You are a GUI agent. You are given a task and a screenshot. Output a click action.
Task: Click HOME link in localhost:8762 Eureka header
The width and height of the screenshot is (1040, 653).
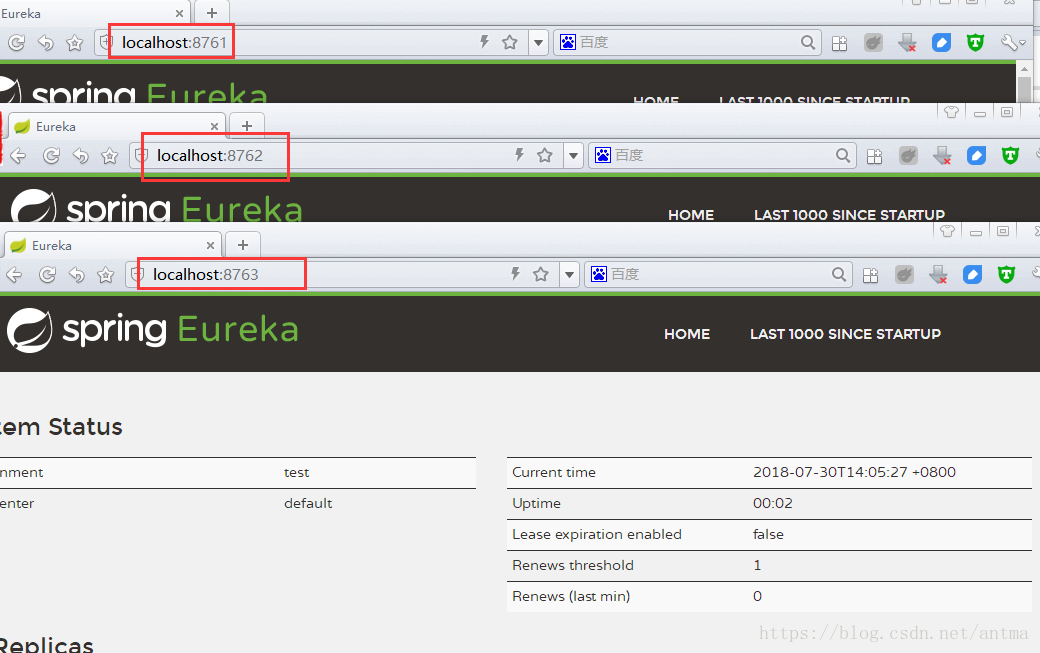pos(691,215)
